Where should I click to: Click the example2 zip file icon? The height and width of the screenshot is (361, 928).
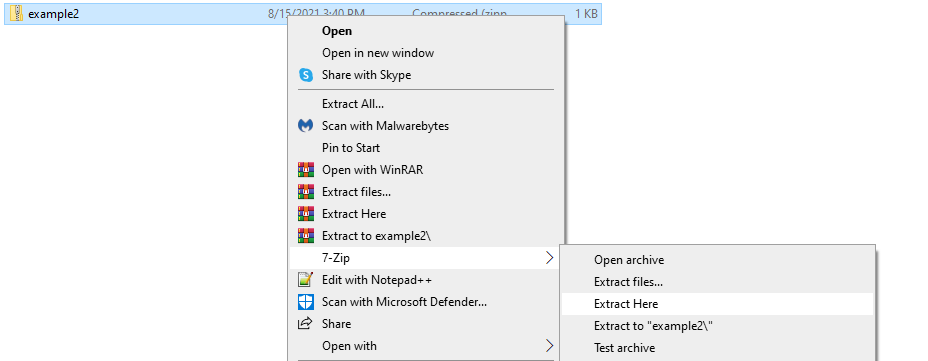[x=18, y=14]
